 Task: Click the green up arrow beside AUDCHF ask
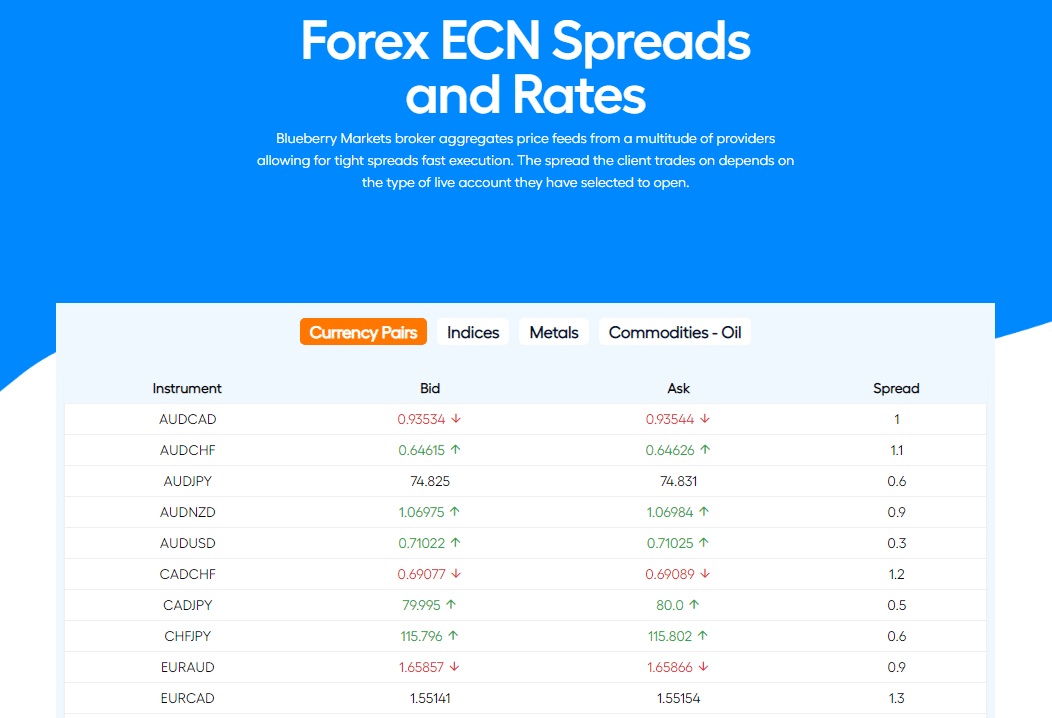(x=704, y=450)
